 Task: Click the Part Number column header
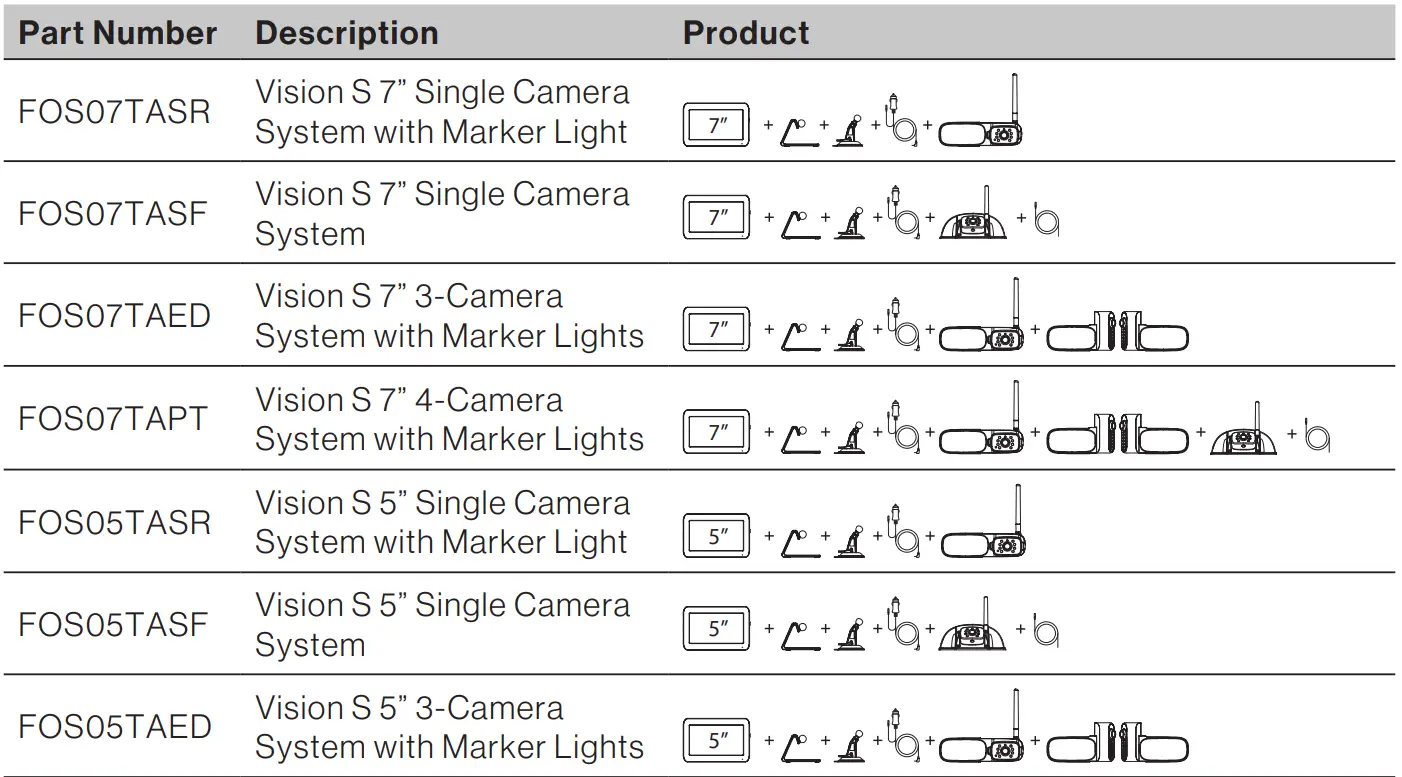point(118,33)
